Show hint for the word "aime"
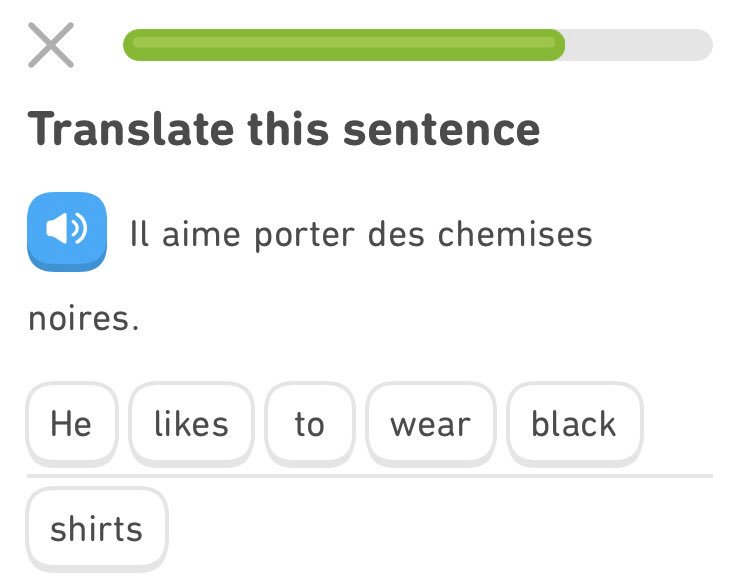The image size is (745, 576). click(x=201, y=234)
